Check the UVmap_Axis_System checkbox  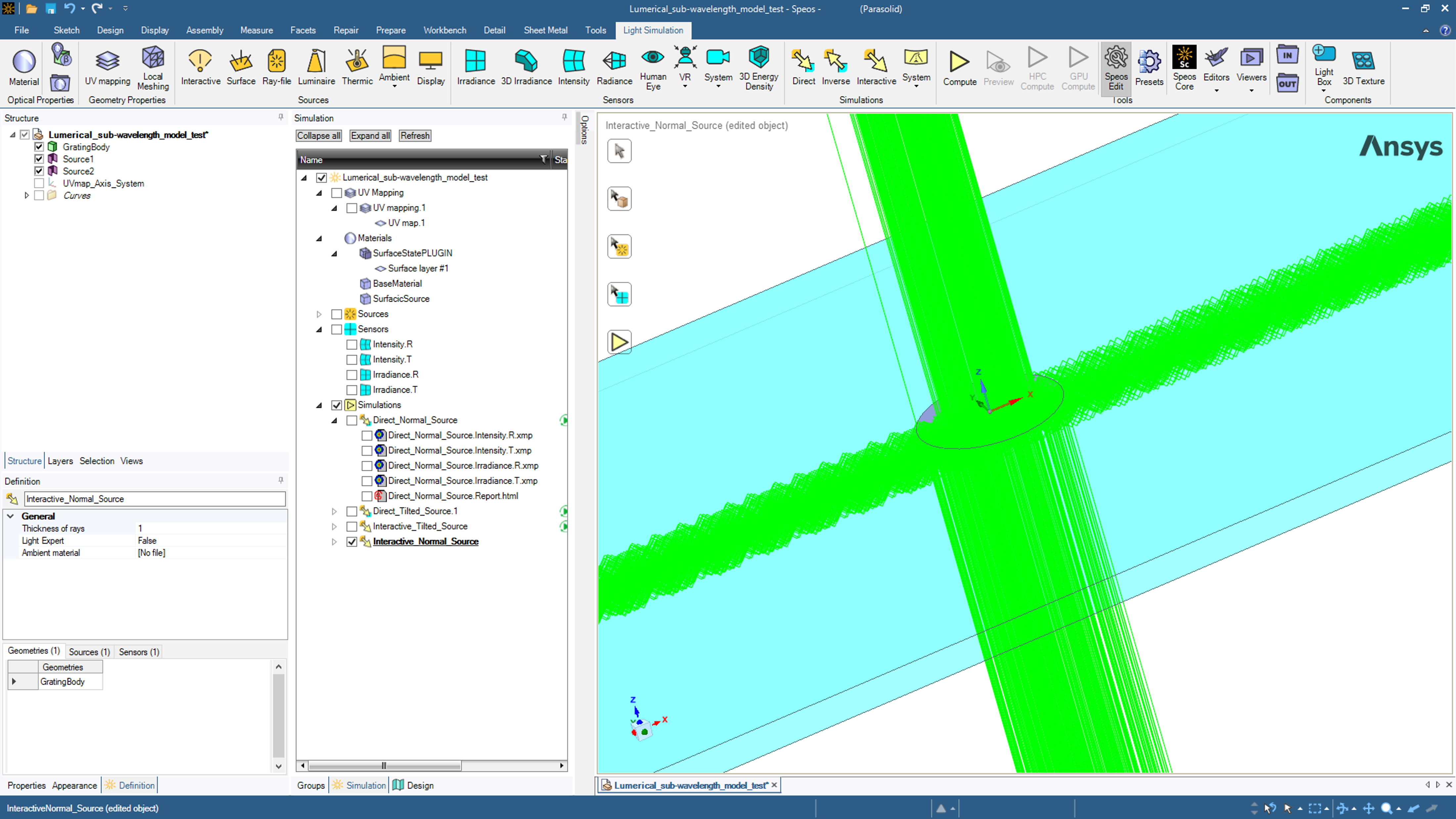click(39, 183)
